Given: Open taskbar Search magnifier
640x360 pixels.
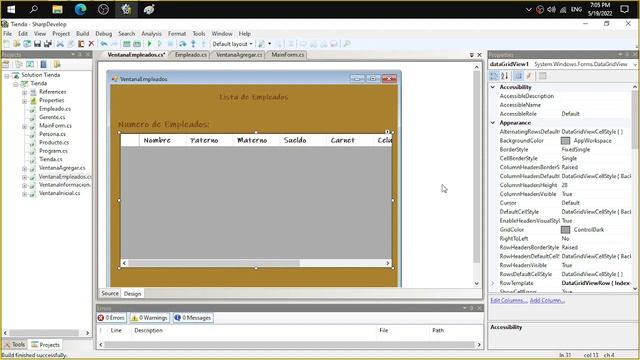Looking at the screenshot, I should (34, 9).
